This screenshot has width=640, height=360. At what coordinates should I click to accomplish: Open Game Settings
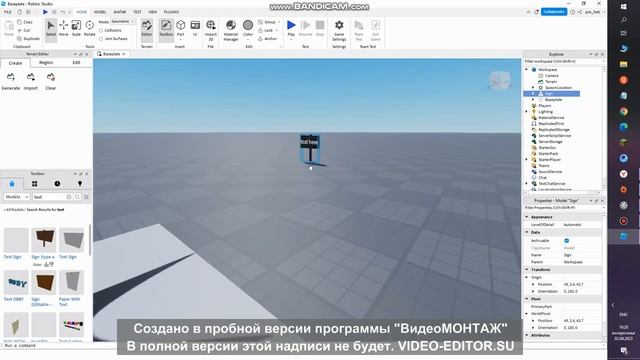point(339,30)
